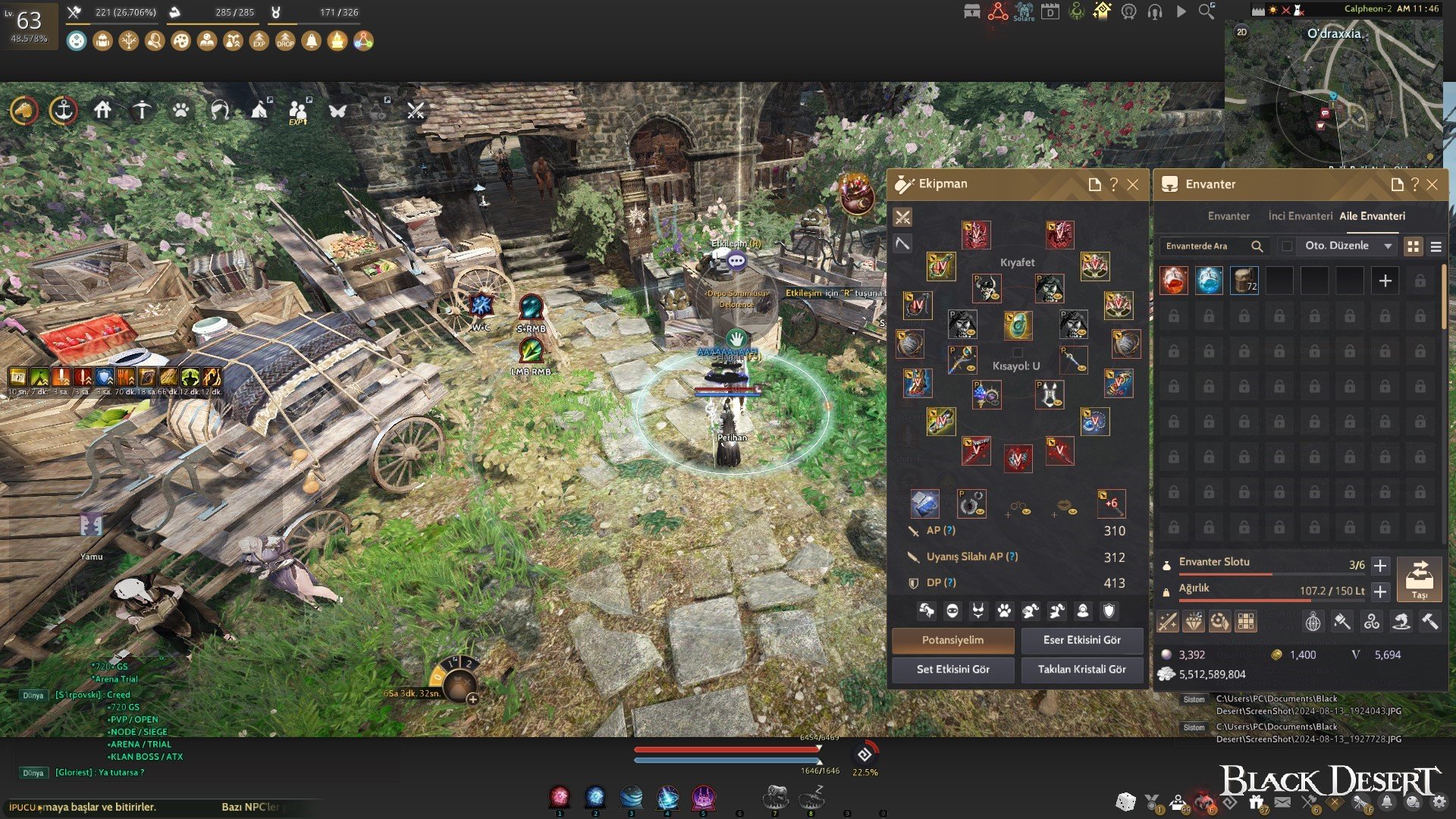This screenshot has width=1456, height=819.
Task: Open the hammer repair icon in Envanter
Action: point(1429,623)
